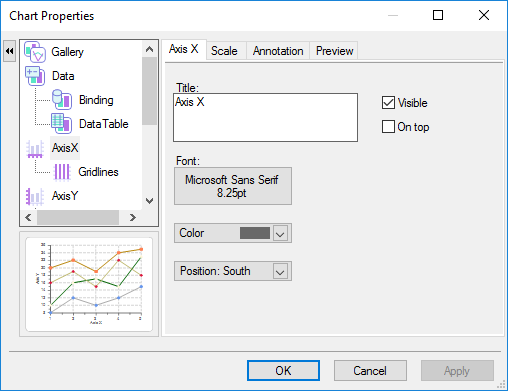The image size is (508, 391).
Task: Switch to the Scale tab
Action: coord(224,51)
